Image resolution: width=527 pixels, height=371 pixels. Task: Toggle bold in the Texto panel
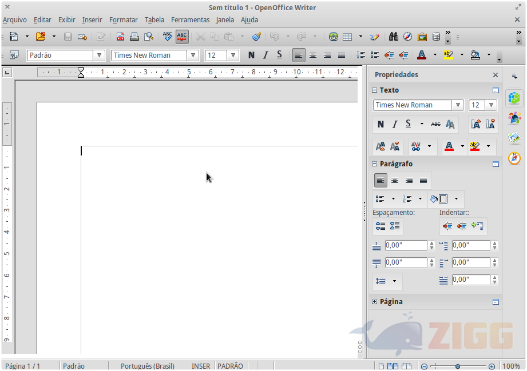(380, 124)
